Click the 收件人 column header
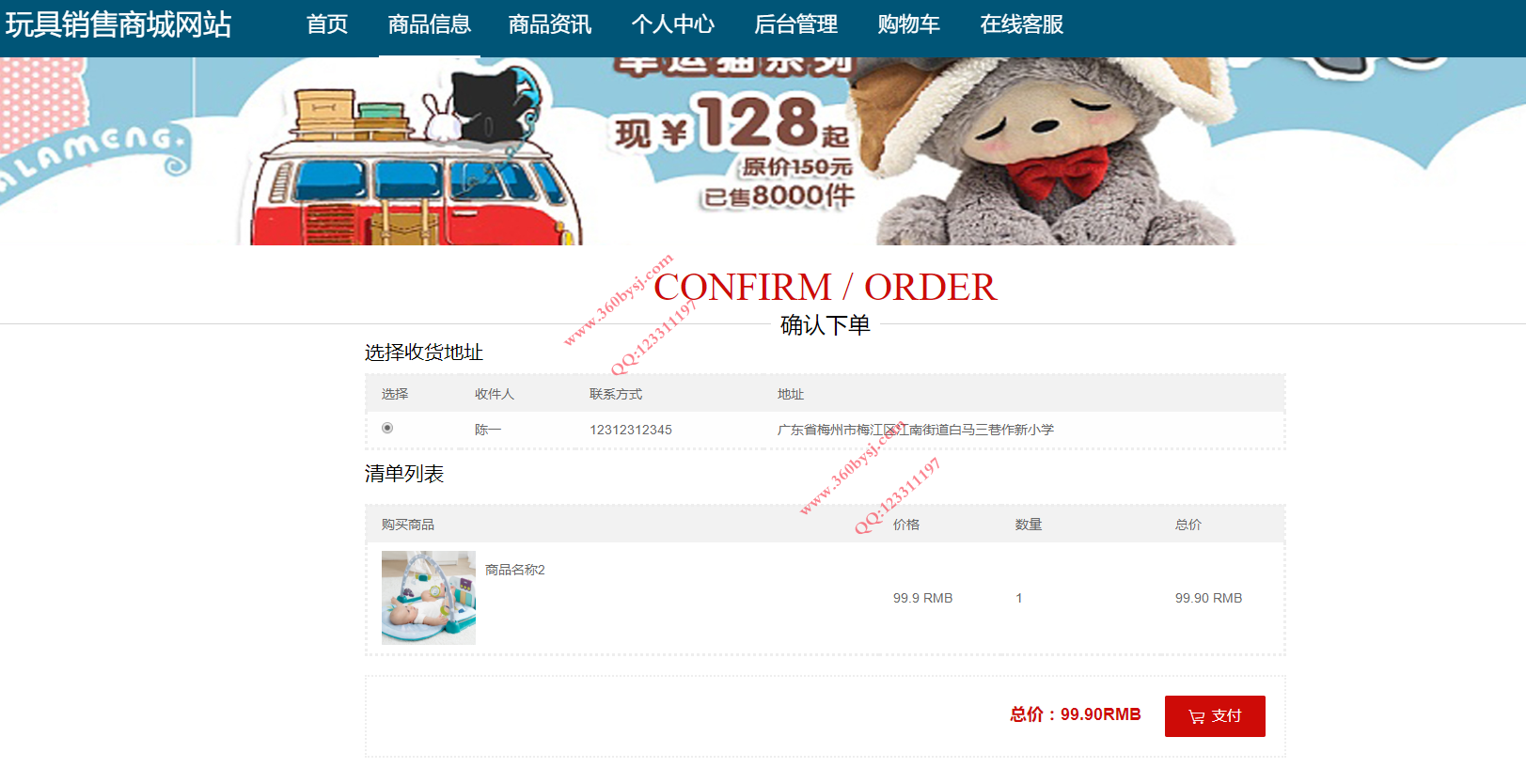Viewport: 1526px width, 784px height. 495,394
